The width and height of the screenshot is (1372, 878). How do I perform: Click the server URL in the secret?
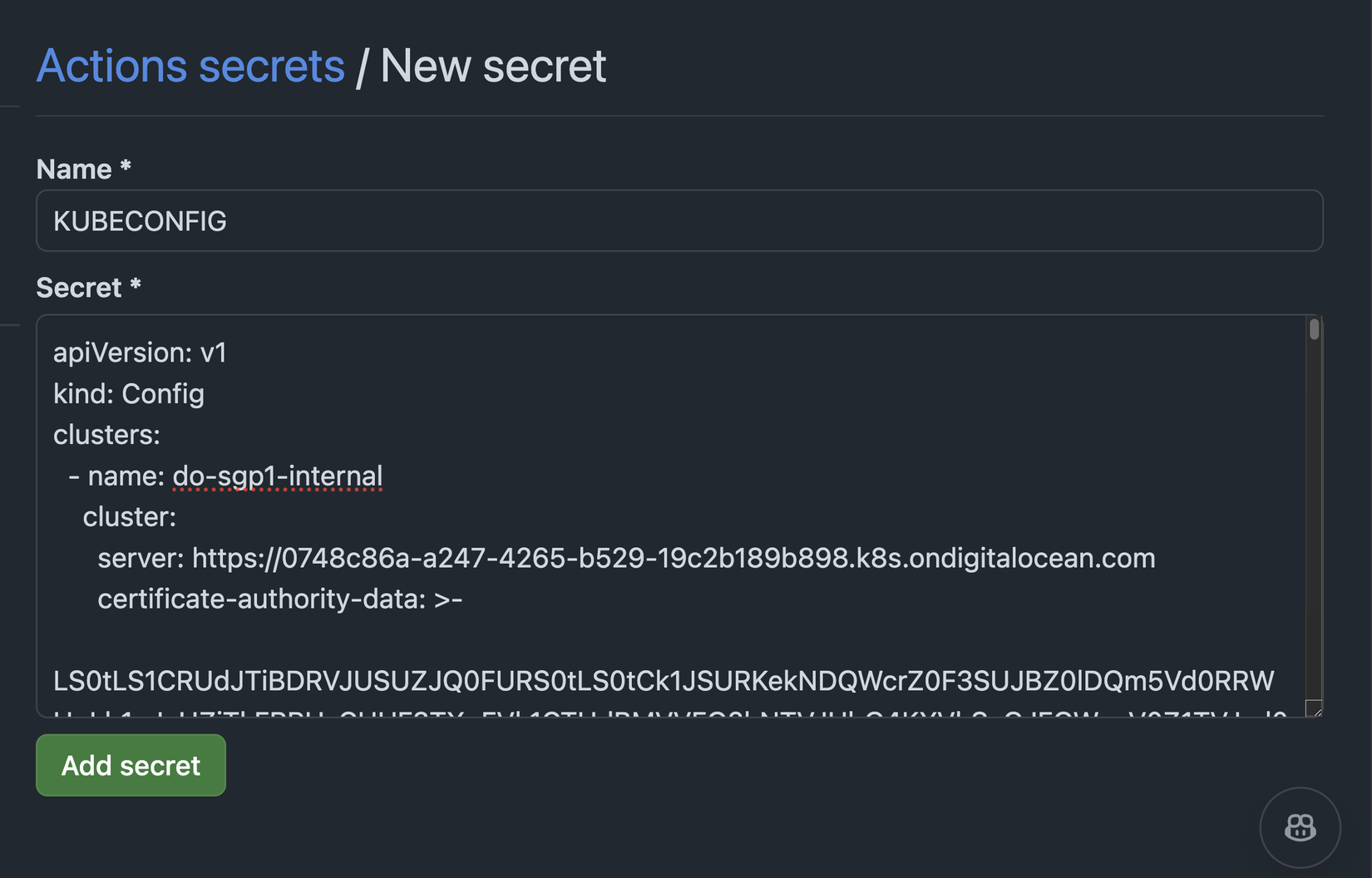[674, 558]
